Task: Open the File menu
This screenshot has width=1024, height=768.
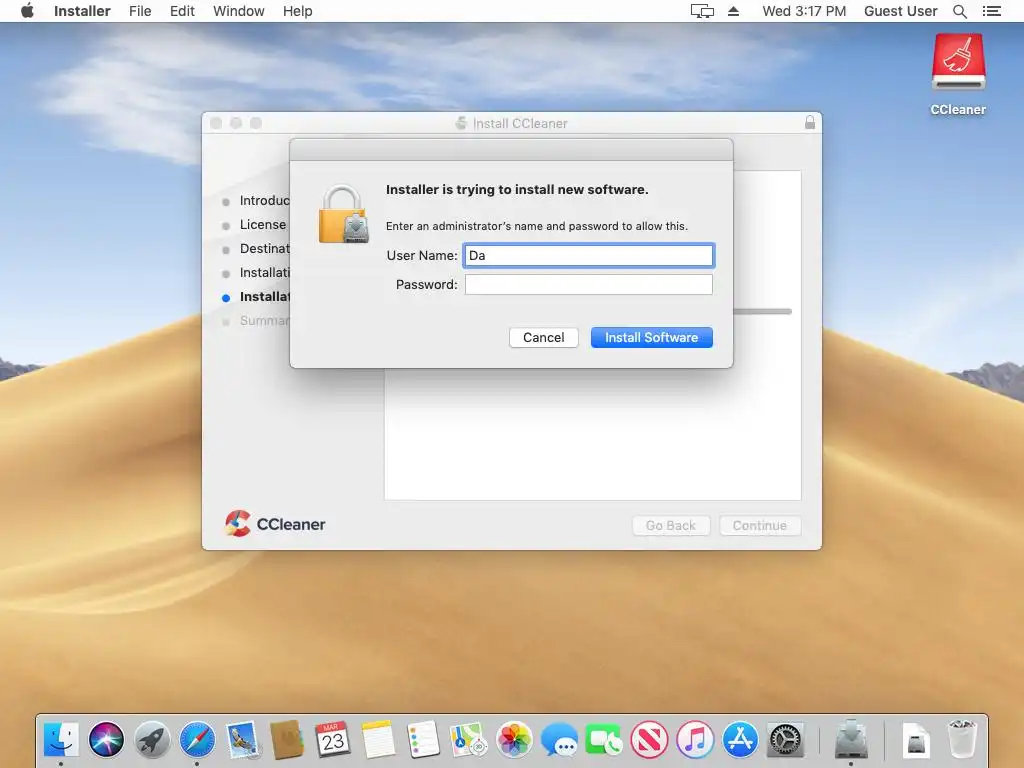Action: (140, 11)
